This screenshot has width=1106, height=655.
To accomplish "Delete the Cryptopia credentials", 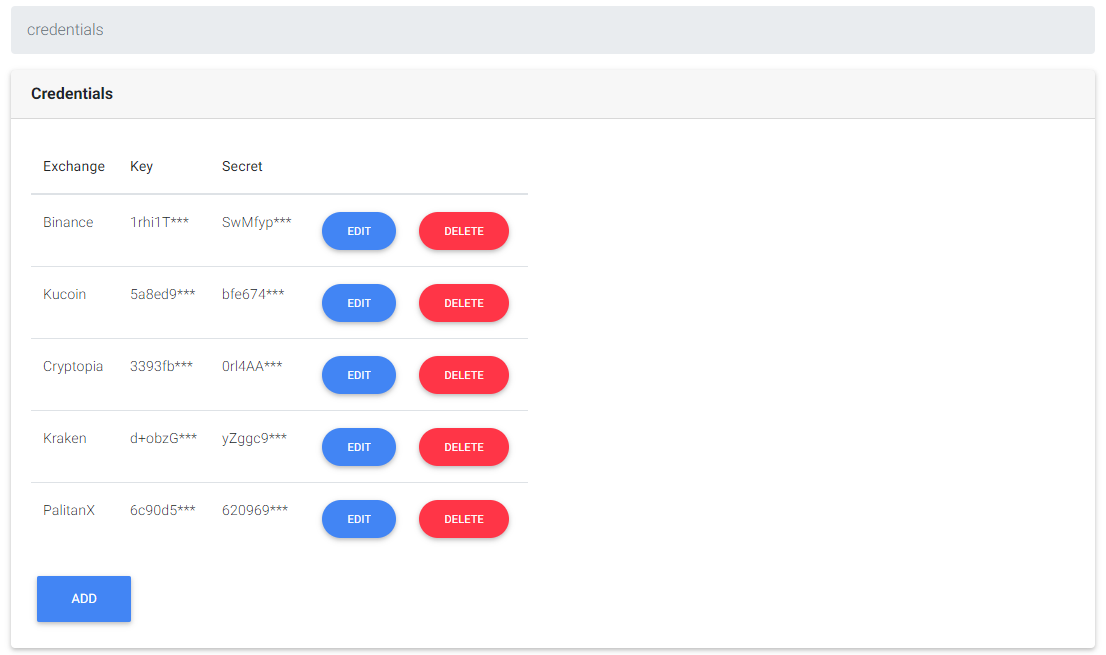I will pos(463,375).
